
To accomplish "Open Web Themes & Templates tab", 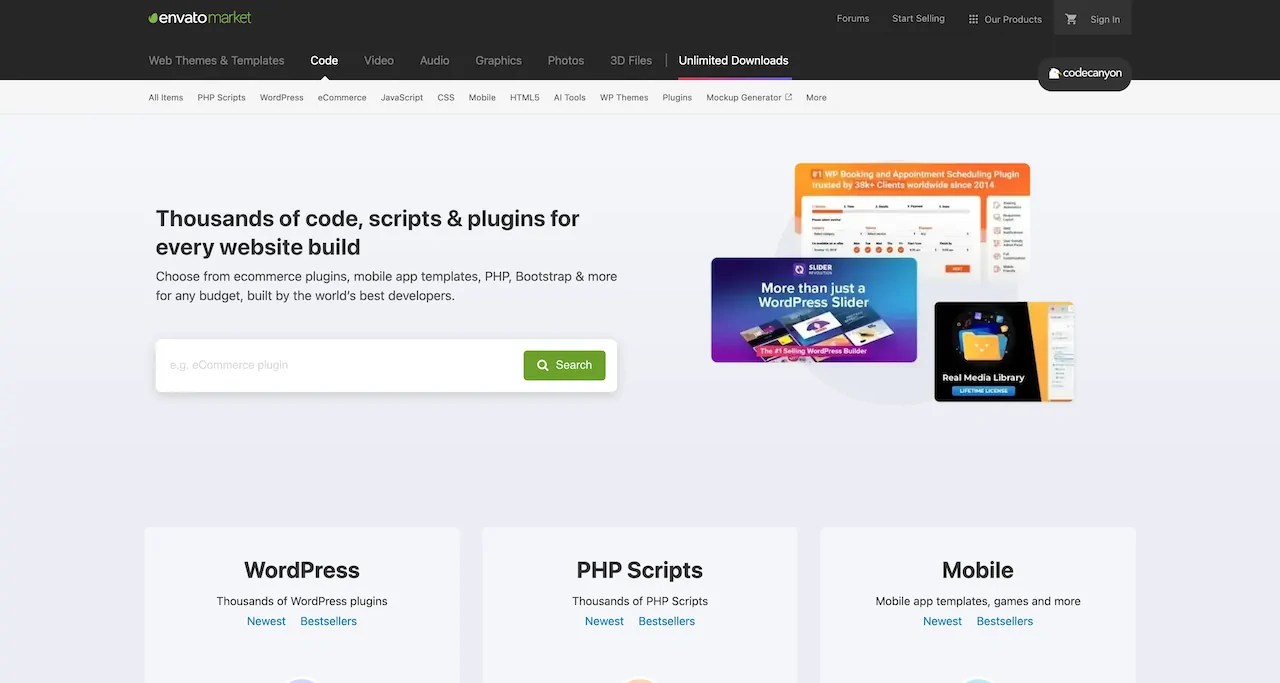I will [x=216, y=60].
